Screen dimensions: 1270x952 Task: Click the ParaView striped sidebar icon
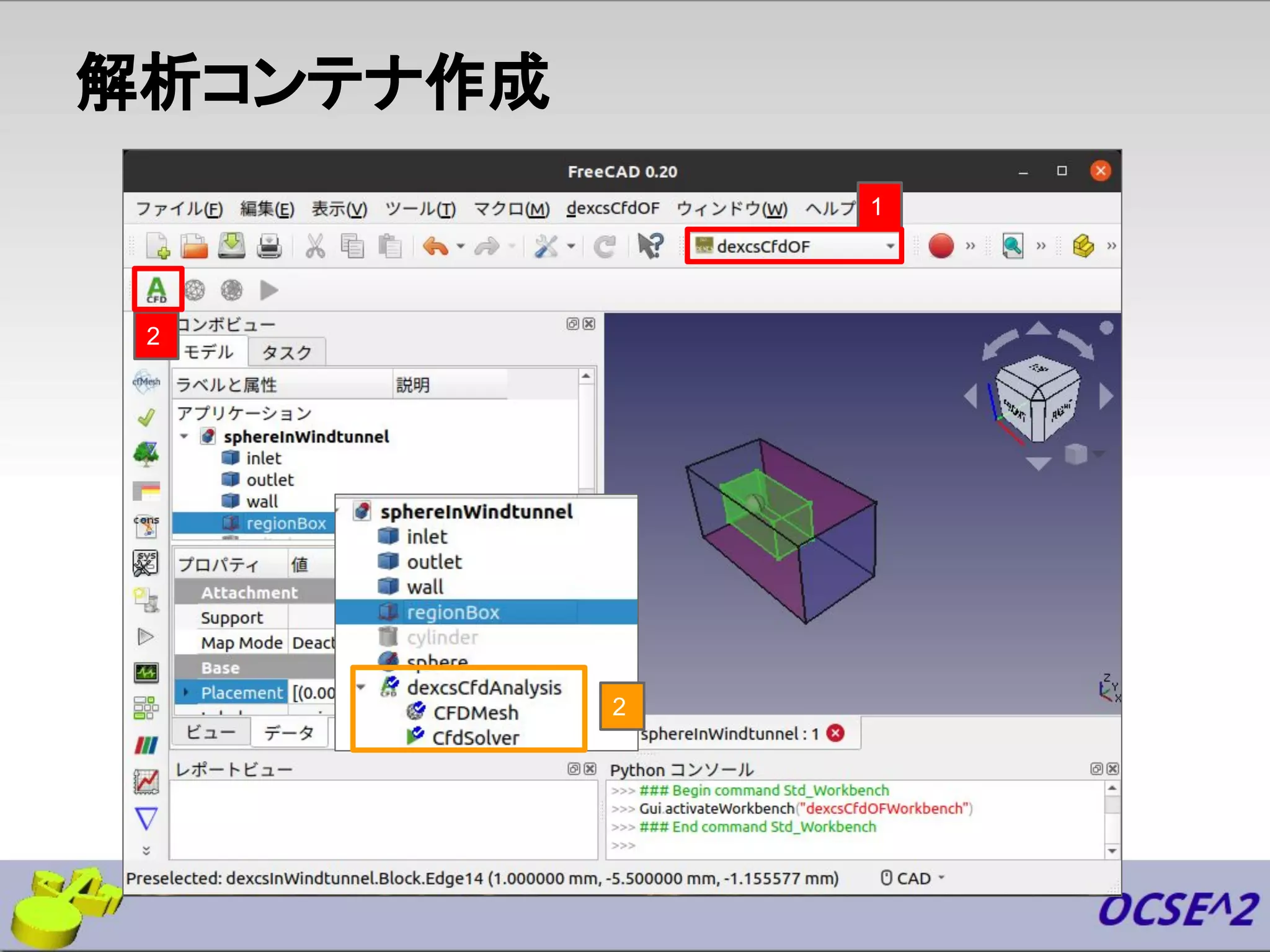(146, 744)
